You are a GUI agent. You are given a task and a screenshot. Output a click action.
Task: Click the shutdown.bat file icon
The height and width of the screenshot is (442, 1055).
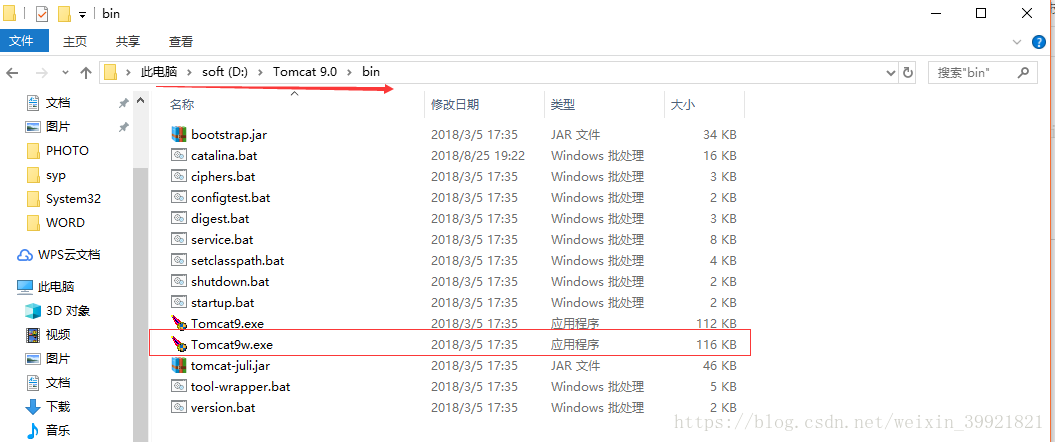click(178, 281)
